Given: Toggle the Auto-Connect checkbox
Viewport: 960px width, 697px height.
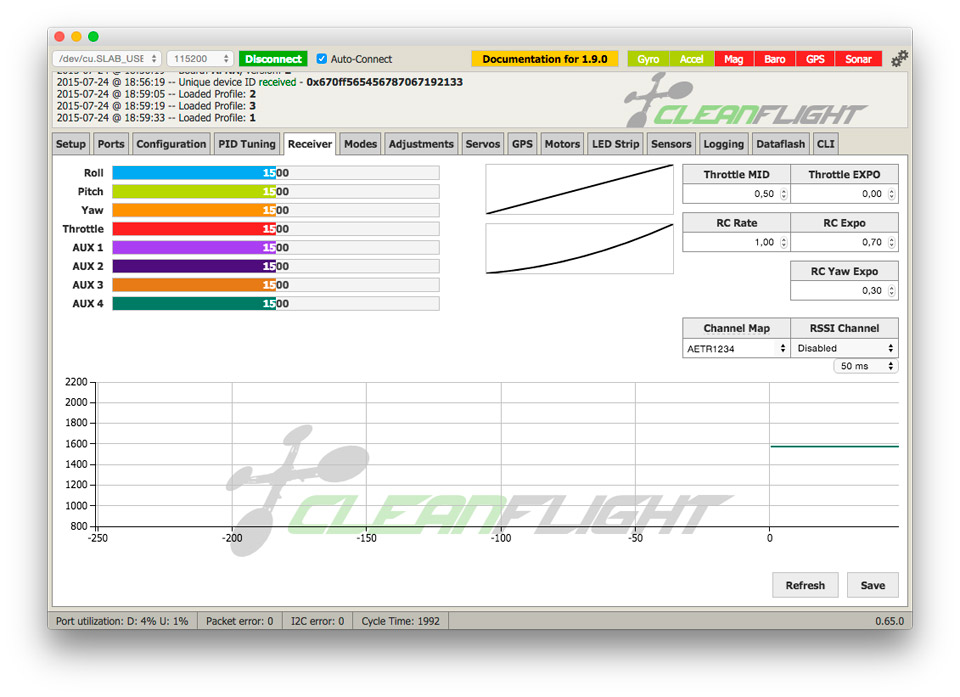Looking at the screenshot, I should point(321,59).
